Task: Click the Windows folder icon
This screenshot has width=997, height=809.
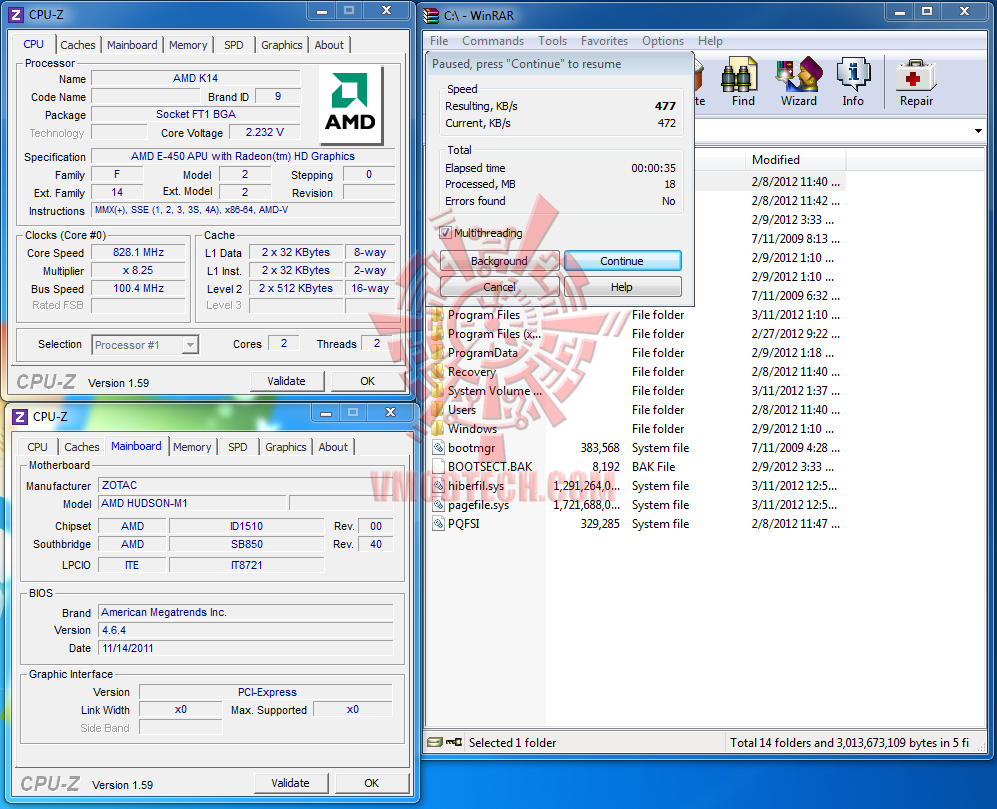Action: point(437,429)
